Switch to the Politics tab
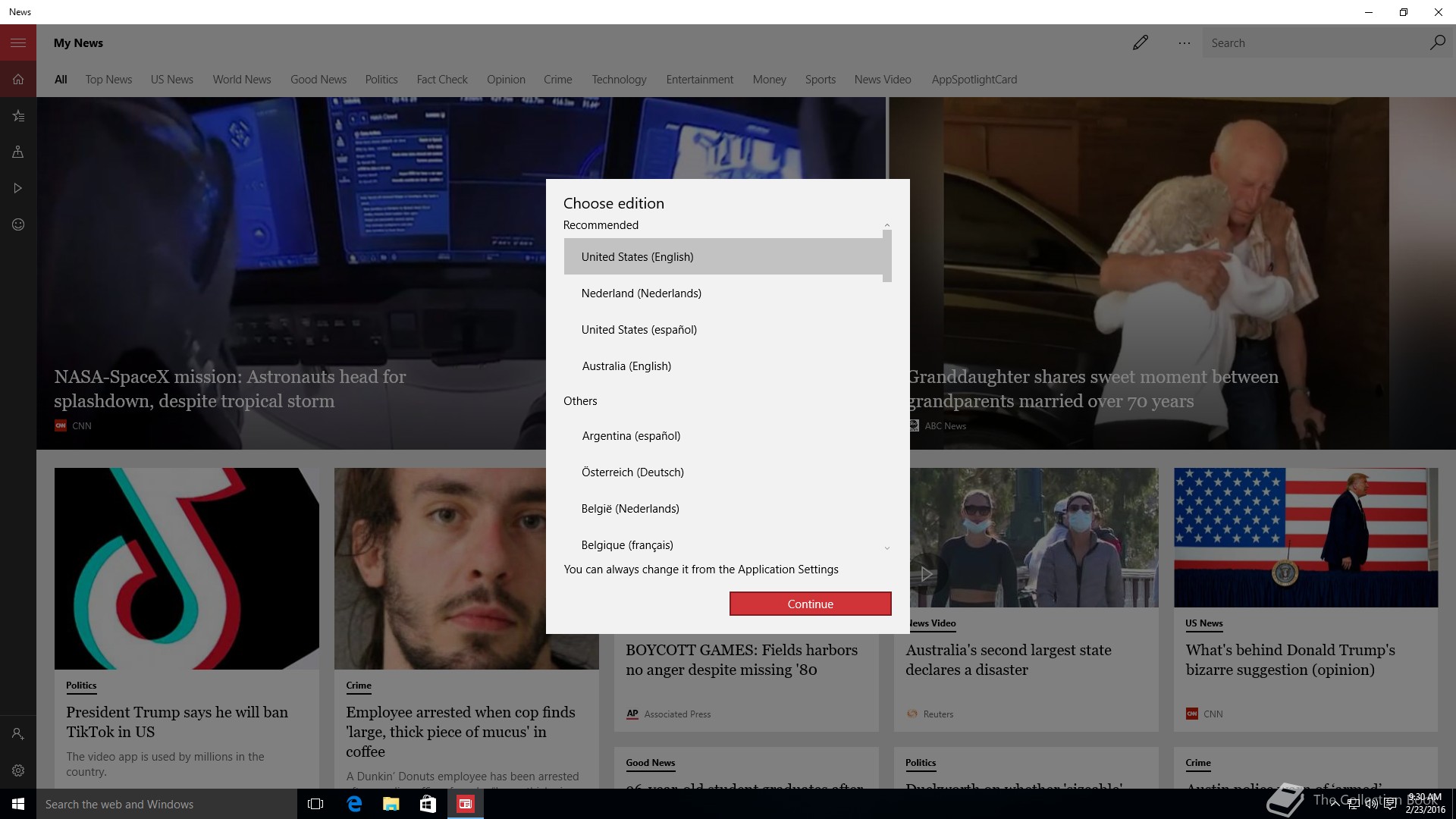The image size is (1456, 819). [381, 80]
